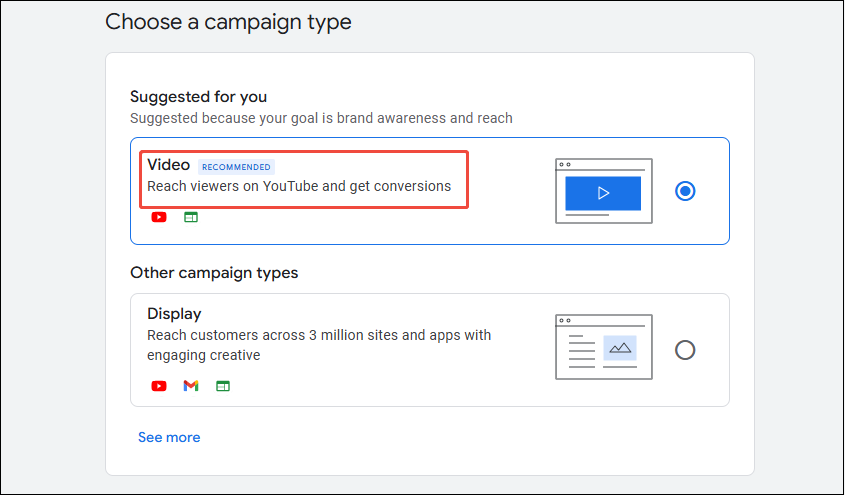
Task: Click the Video campaign play illustration
Action: pyautogui.click(x=604, y=191)
